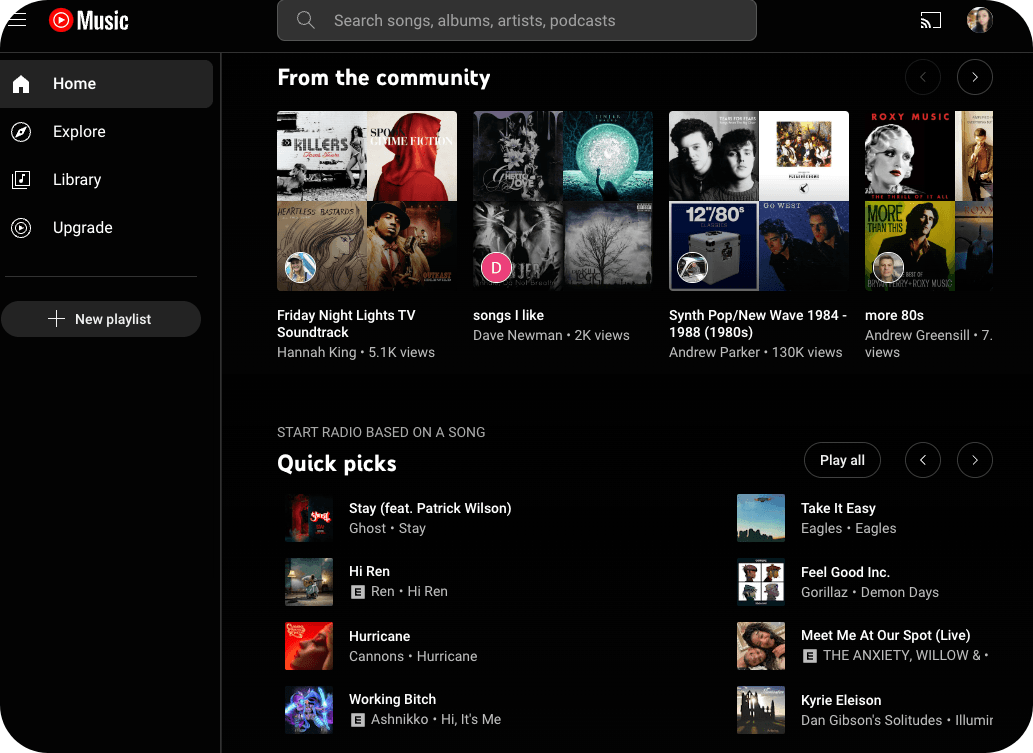Click the songs I like title
Viewport: 1033px width, 753px height.
(x=508, y=316)
